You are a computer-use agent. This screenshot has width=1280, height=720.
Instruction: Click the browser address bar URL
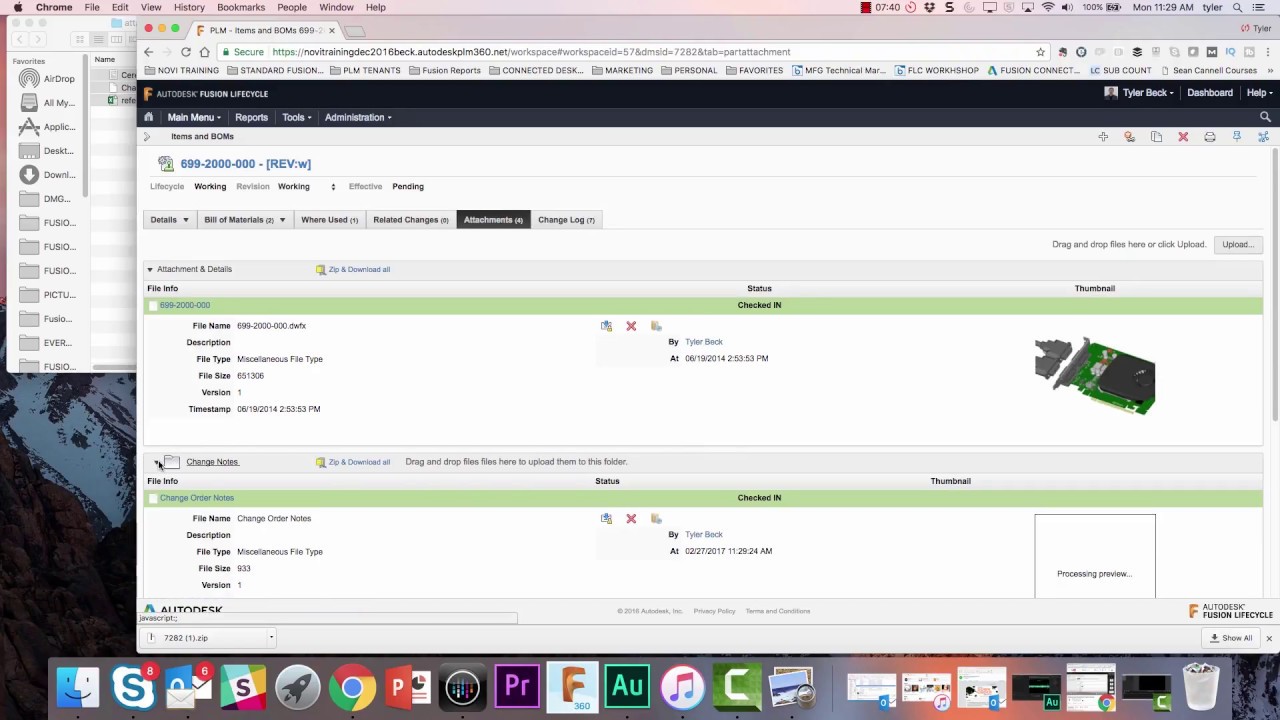[530, 52]
